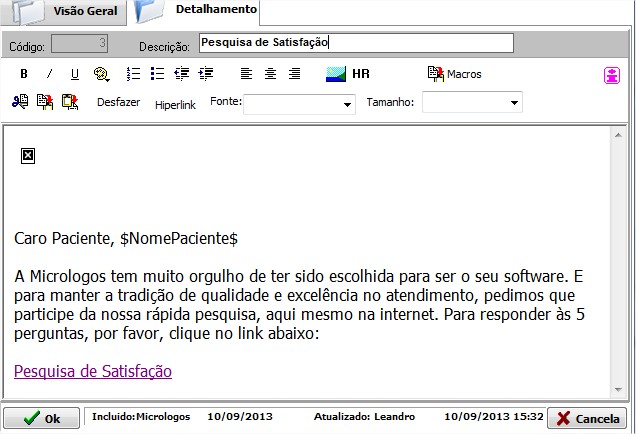Click the Hiperlink button
This screenshot has width=636, height=434.
(175, 104)
